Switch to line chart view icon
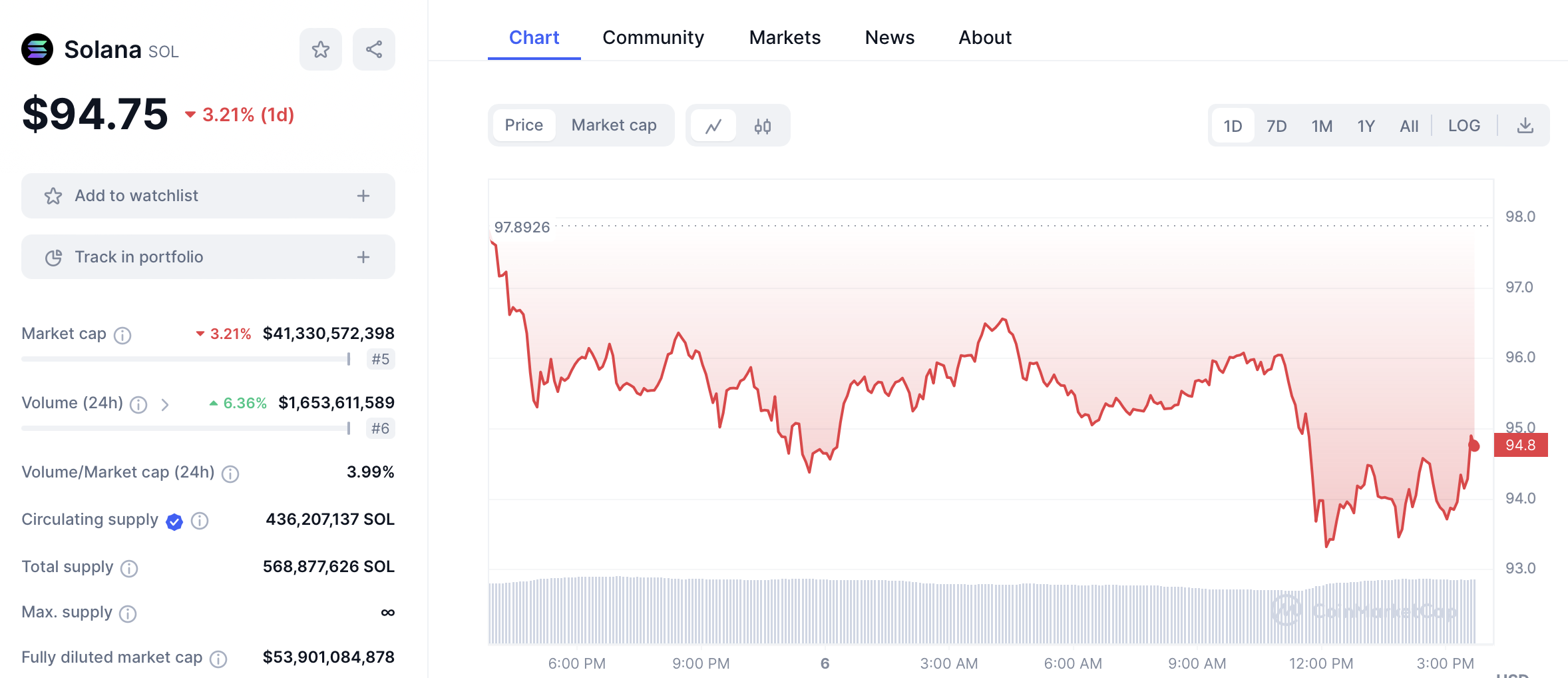The height and width of the screenshot is (678, 1568). tap(713, 126)
